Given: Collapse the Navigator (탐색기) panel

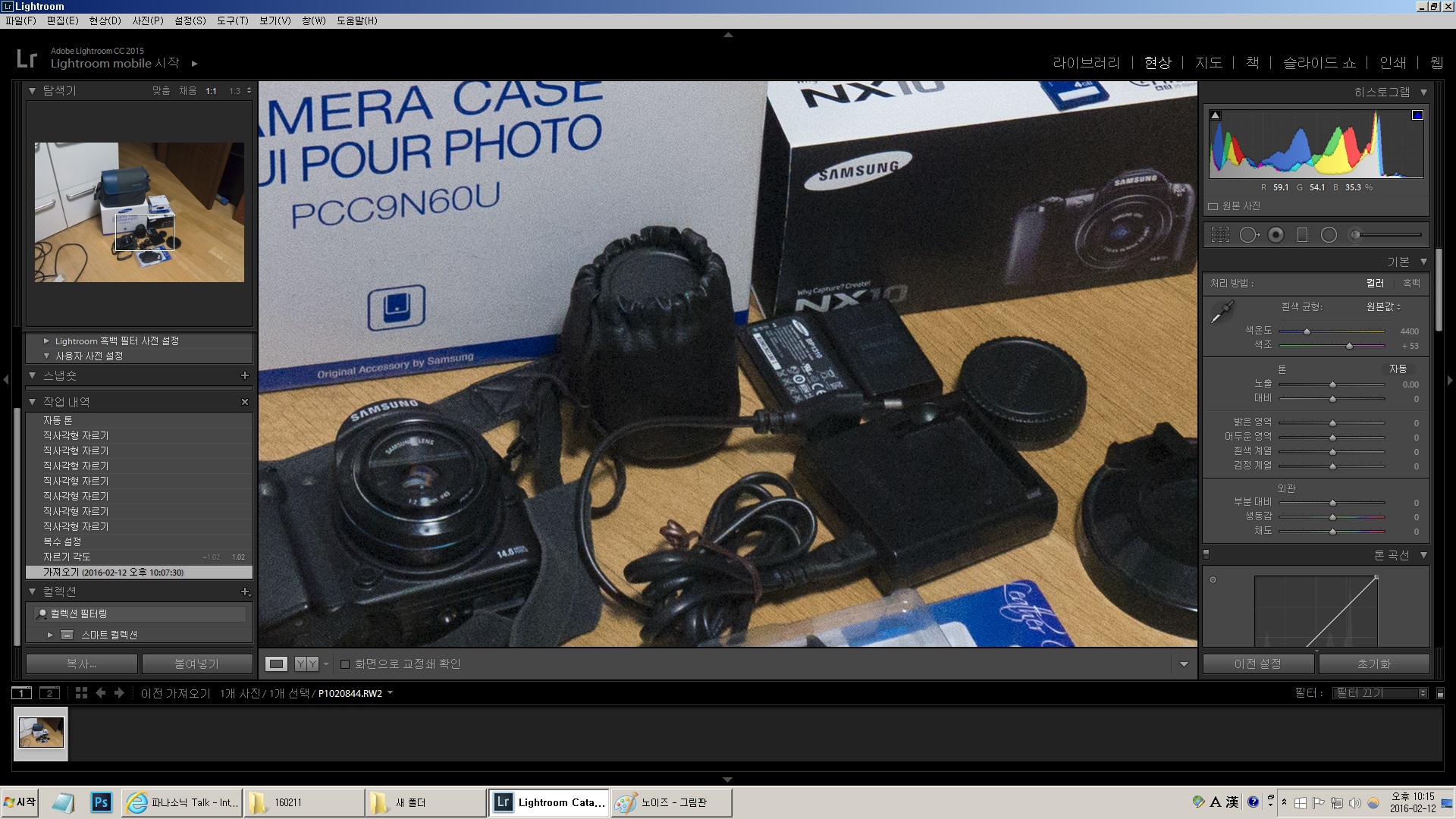Looking at the screenshot, I should point(32,91).
